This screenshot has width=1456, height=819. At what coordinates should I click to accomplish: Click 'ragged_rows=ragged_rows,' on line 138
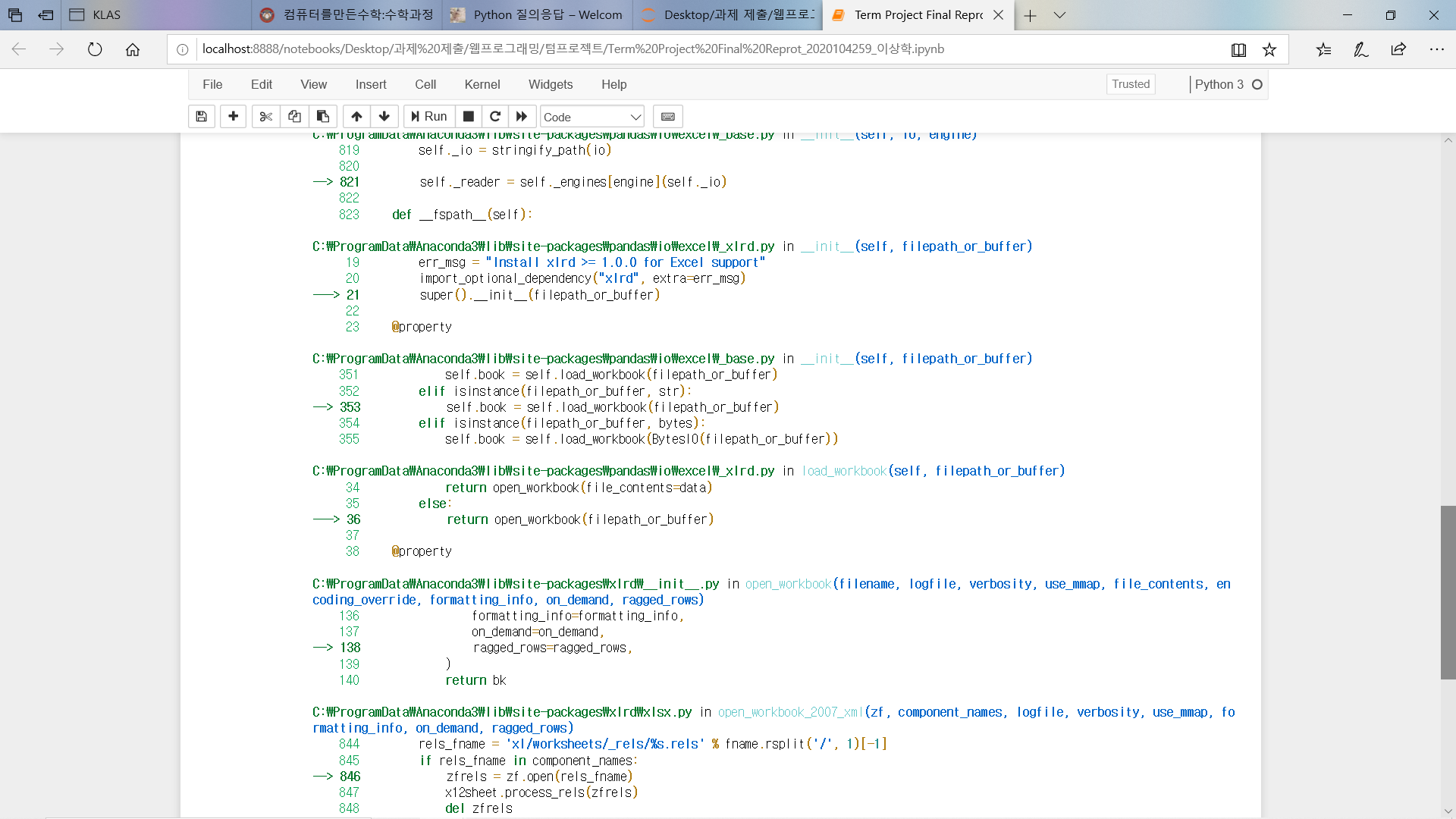tap(553, 648)
